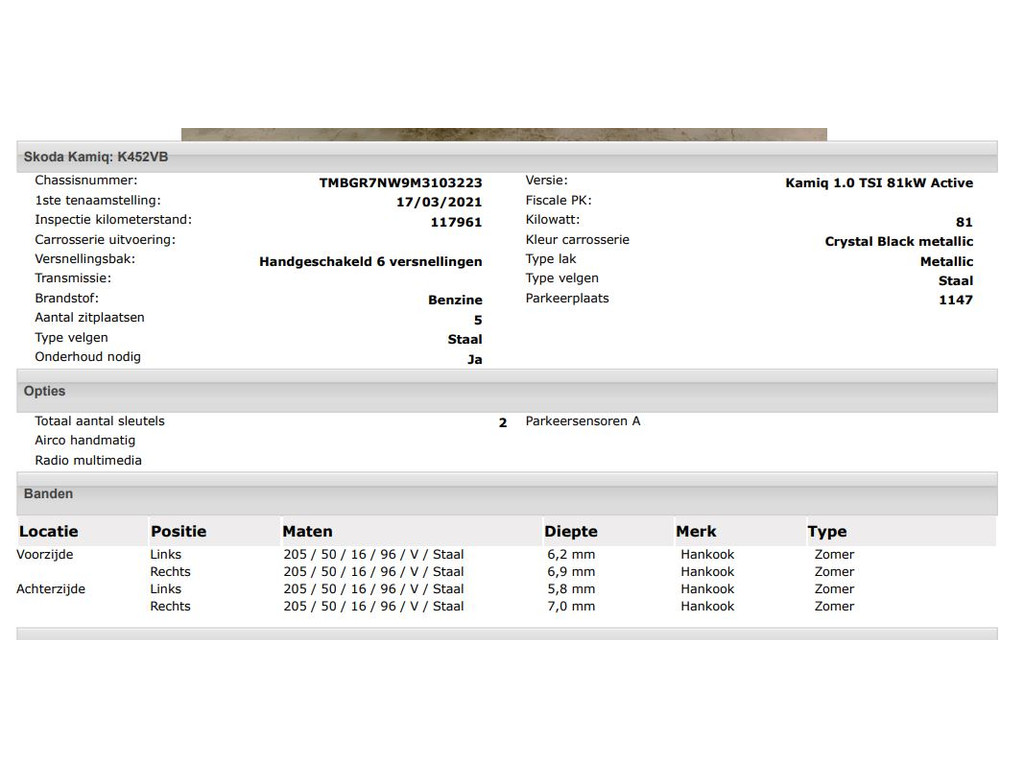Click the cropped vehicle photo strip
Image resolution: width=1024 pixels, height=768 pixels.
point(504,134)
